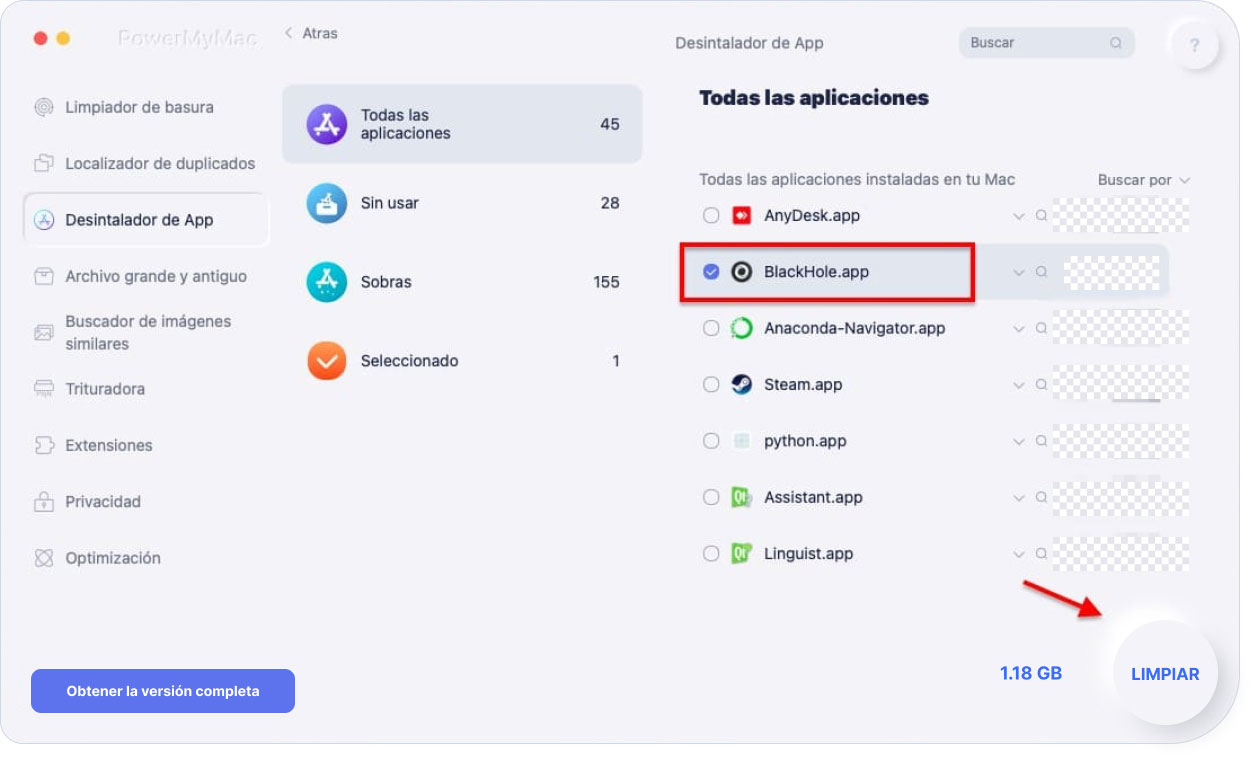
Task: Click the LIMPIAR button
Action: (x=1165, y=673)
